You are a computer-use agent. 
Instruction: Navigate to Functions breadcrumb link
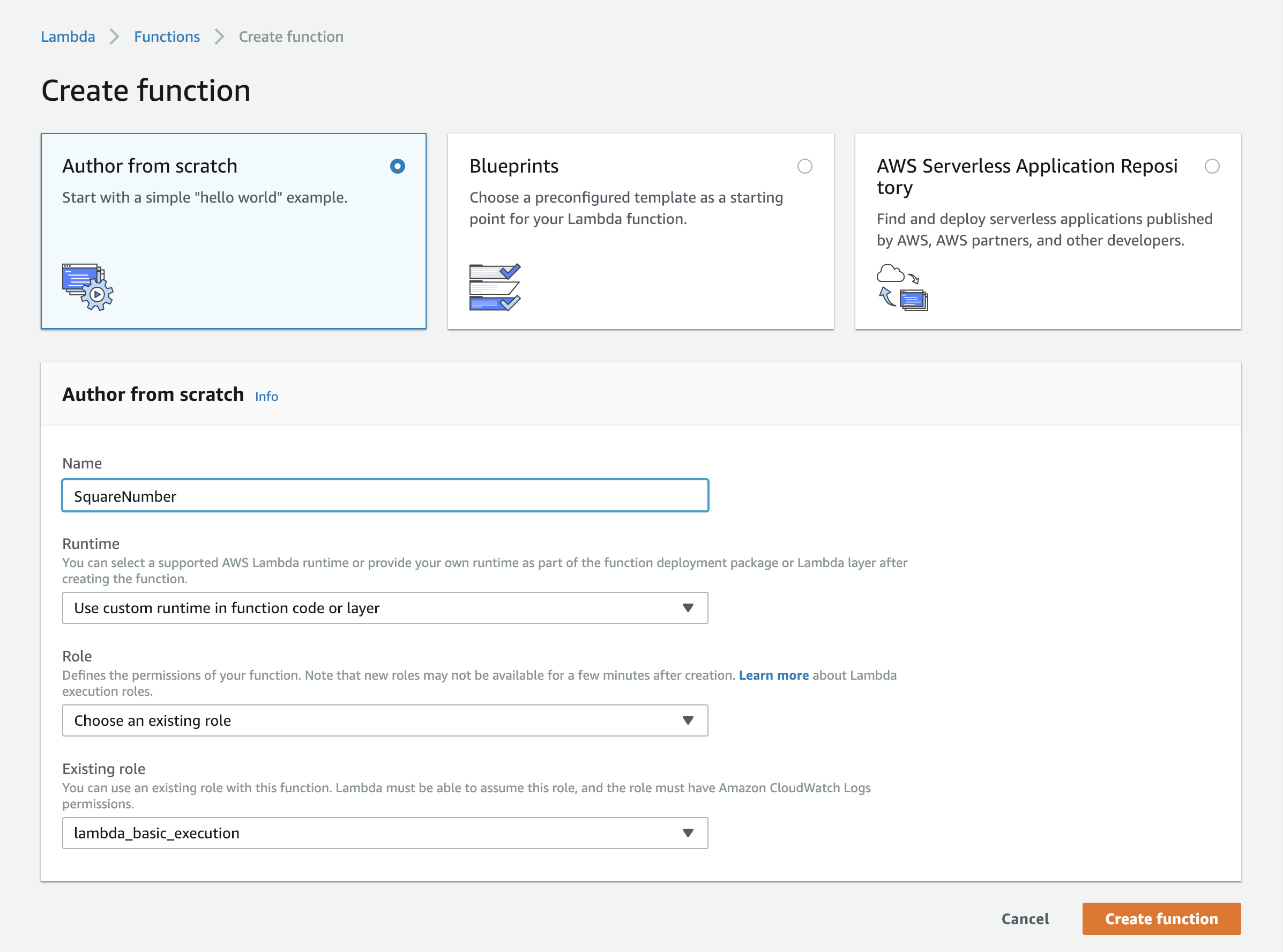pos(167,37)
